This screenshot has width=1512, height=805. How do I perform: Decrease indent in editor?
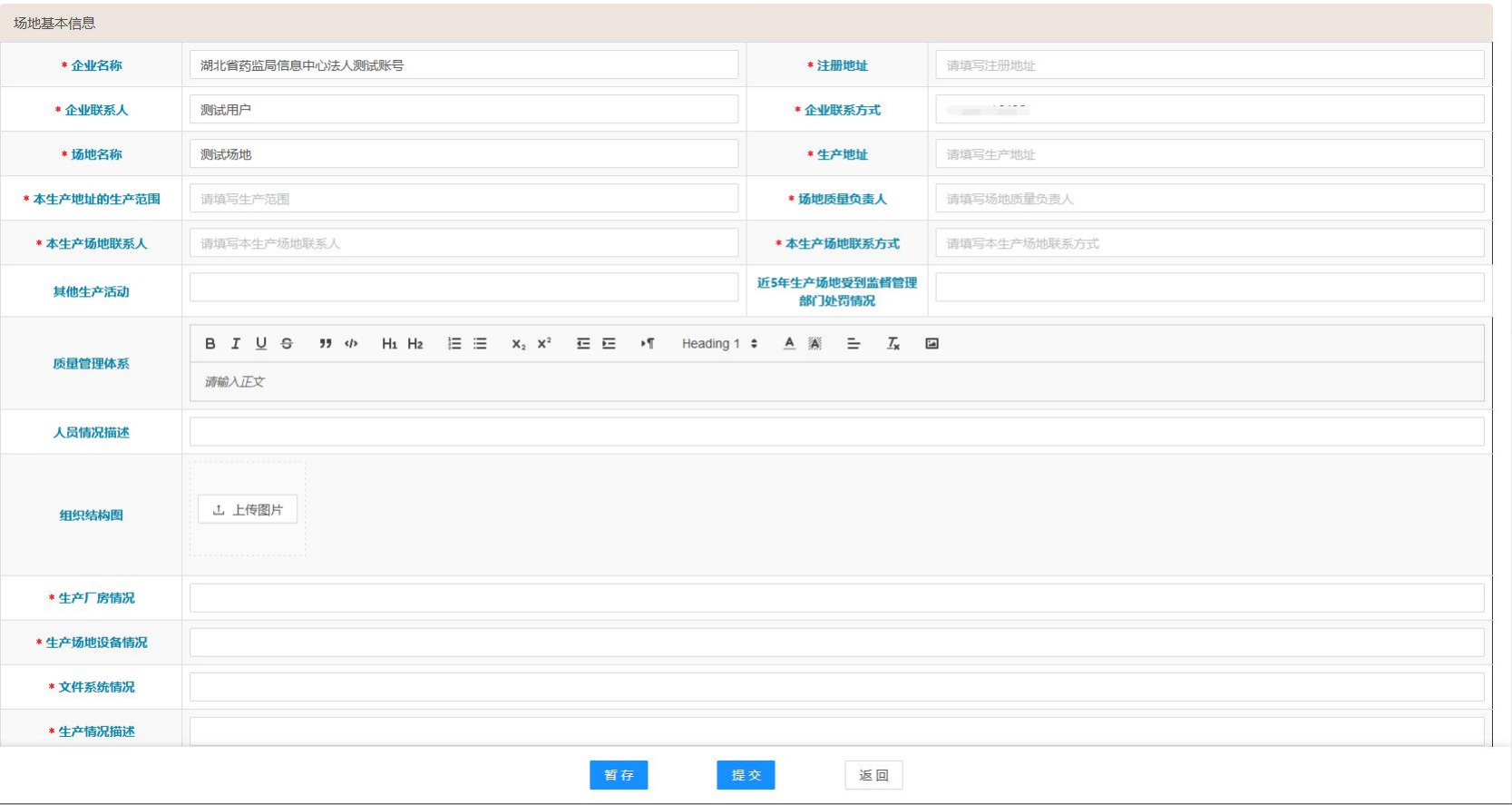coord(582,343)
